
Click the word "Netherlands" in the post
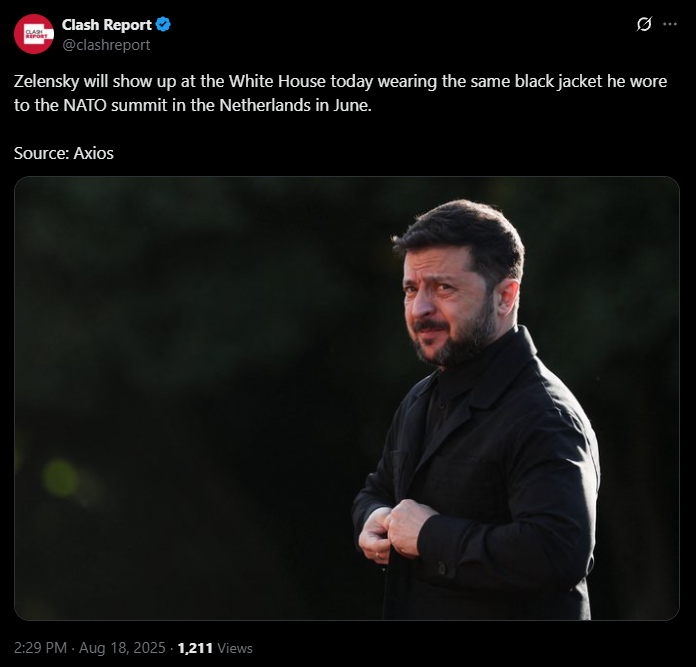coord(265,105)
